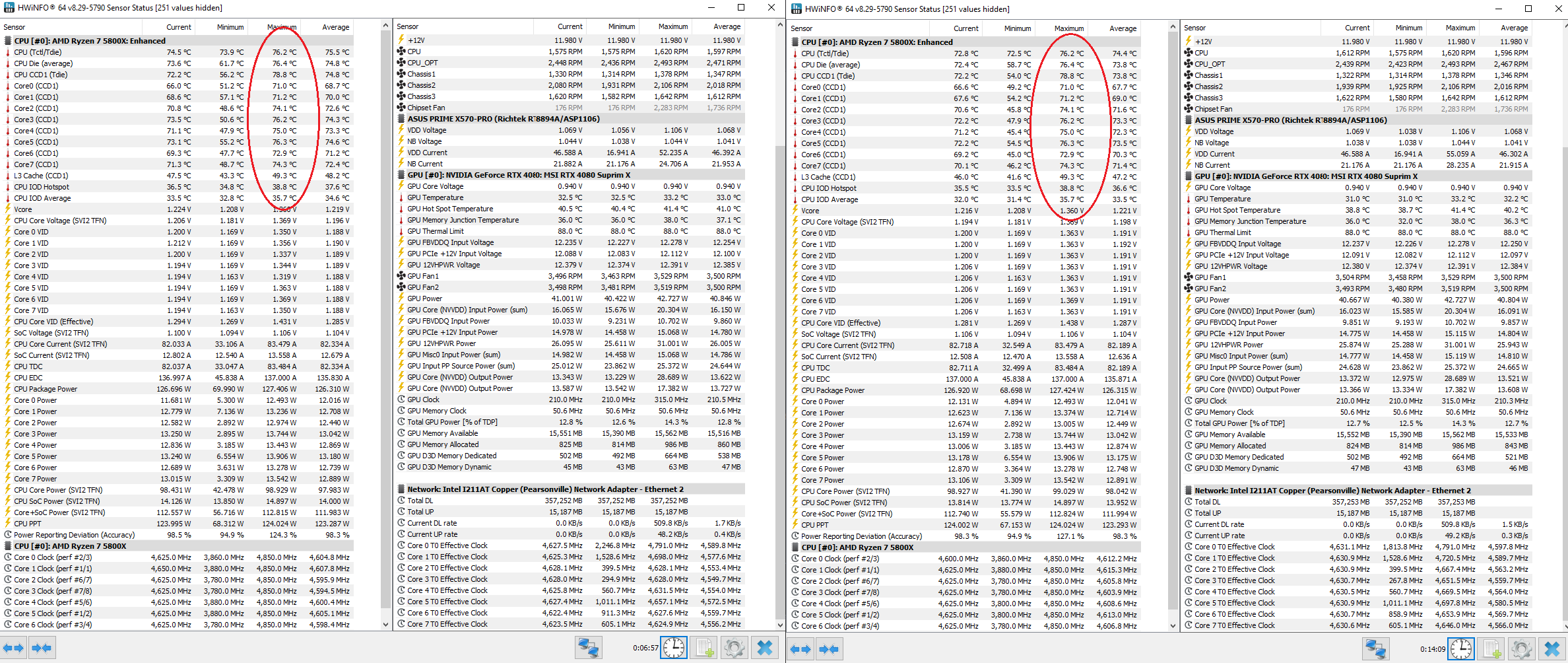Minimize the right HWiNFO window
The width and height of the screenshot is (1568, 663).
pyautogui.click(x=1498, y=9)
